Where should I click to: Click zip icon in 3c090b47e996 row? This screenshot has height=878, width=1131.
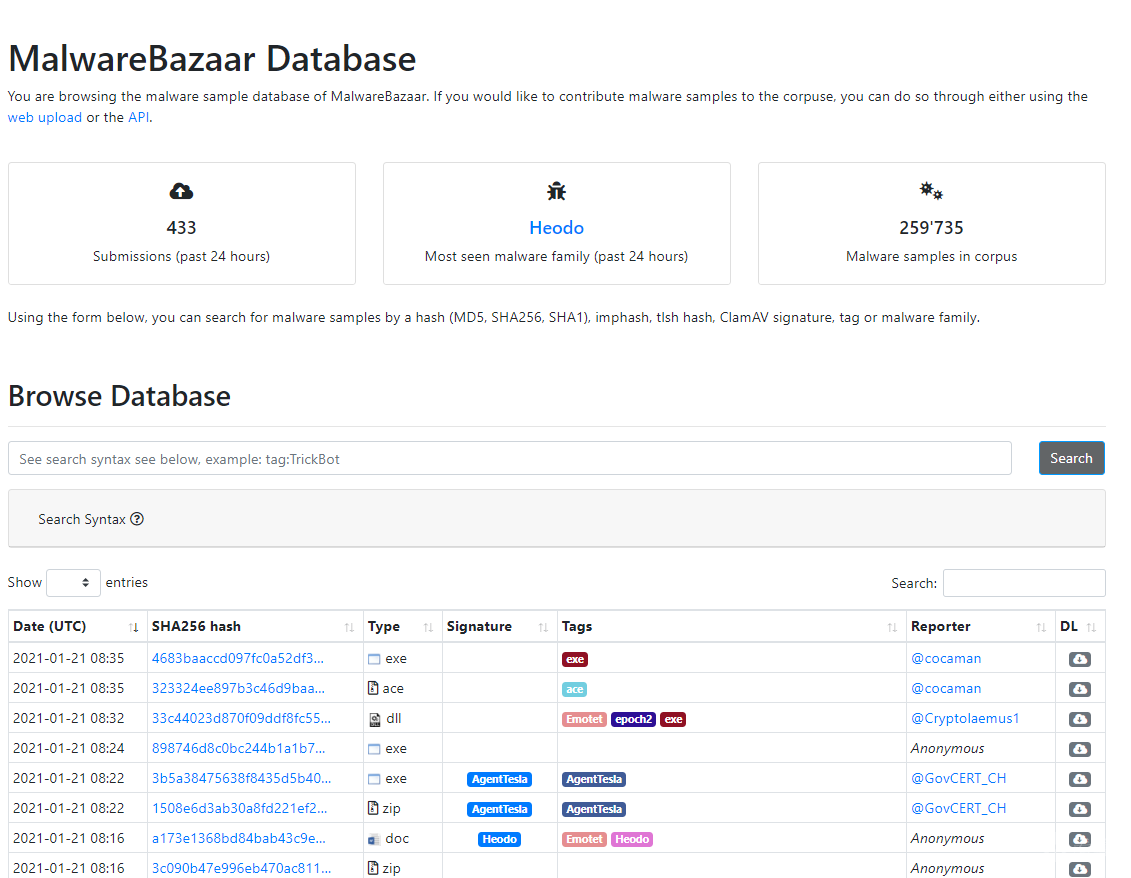pyautogui.click(x=373, y=868)
